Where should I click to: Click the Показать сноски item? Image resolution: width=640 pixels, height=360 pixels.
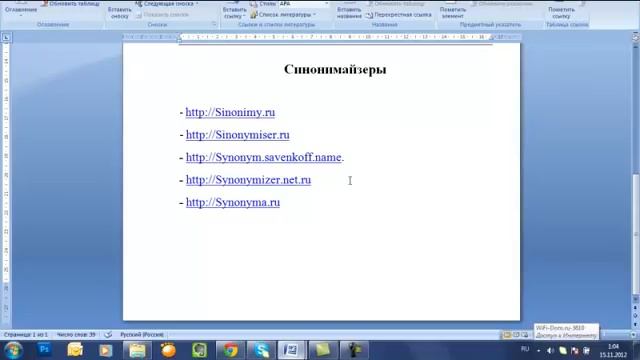point(162,15)
